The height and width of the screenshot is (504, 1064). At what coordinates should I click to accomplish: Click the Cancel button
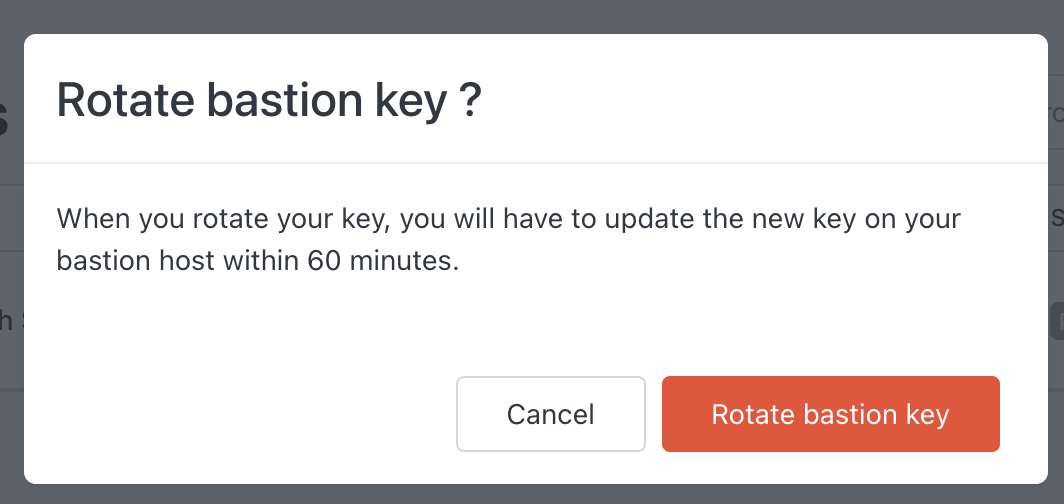[550, 414]
